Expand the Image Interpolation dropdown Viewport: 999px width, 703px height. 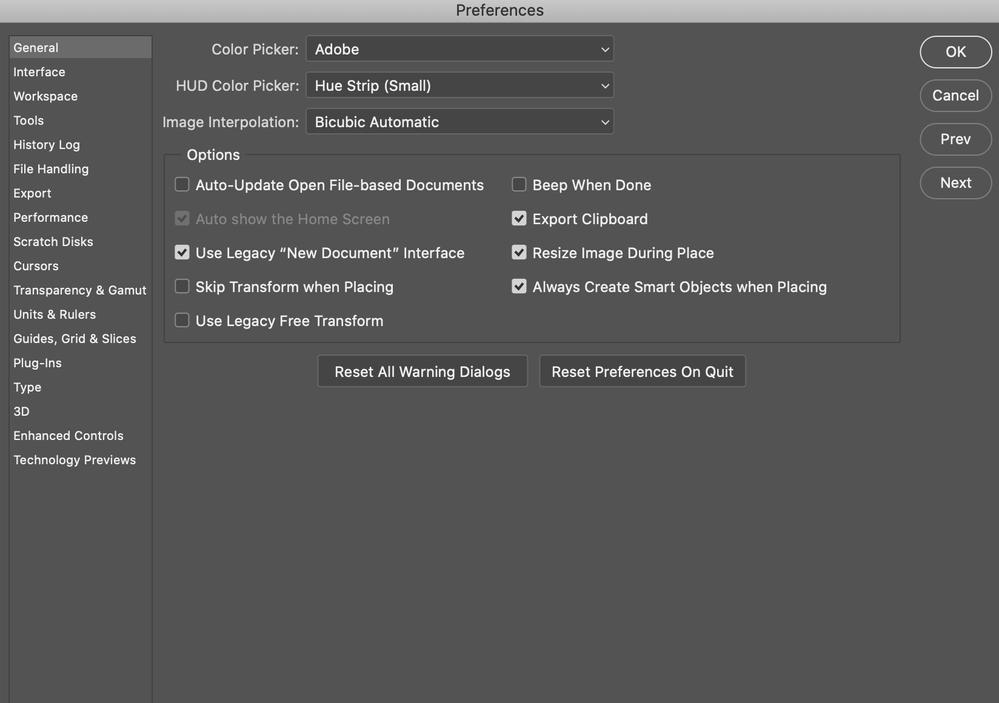pyautogui.click(x=459, y=122)
